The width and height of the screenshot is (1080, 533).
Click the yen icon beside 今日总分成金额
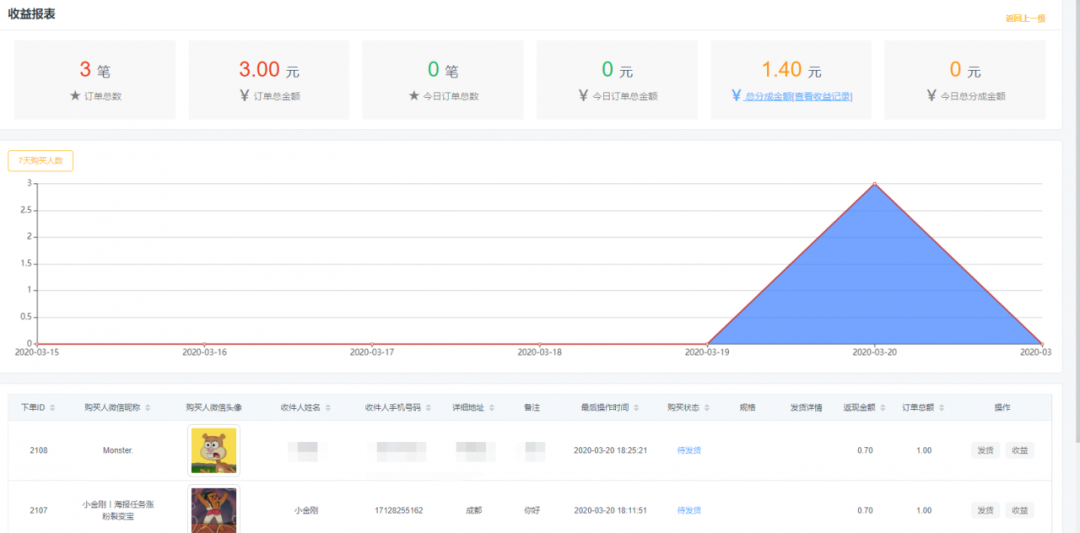tap(932, 96)
